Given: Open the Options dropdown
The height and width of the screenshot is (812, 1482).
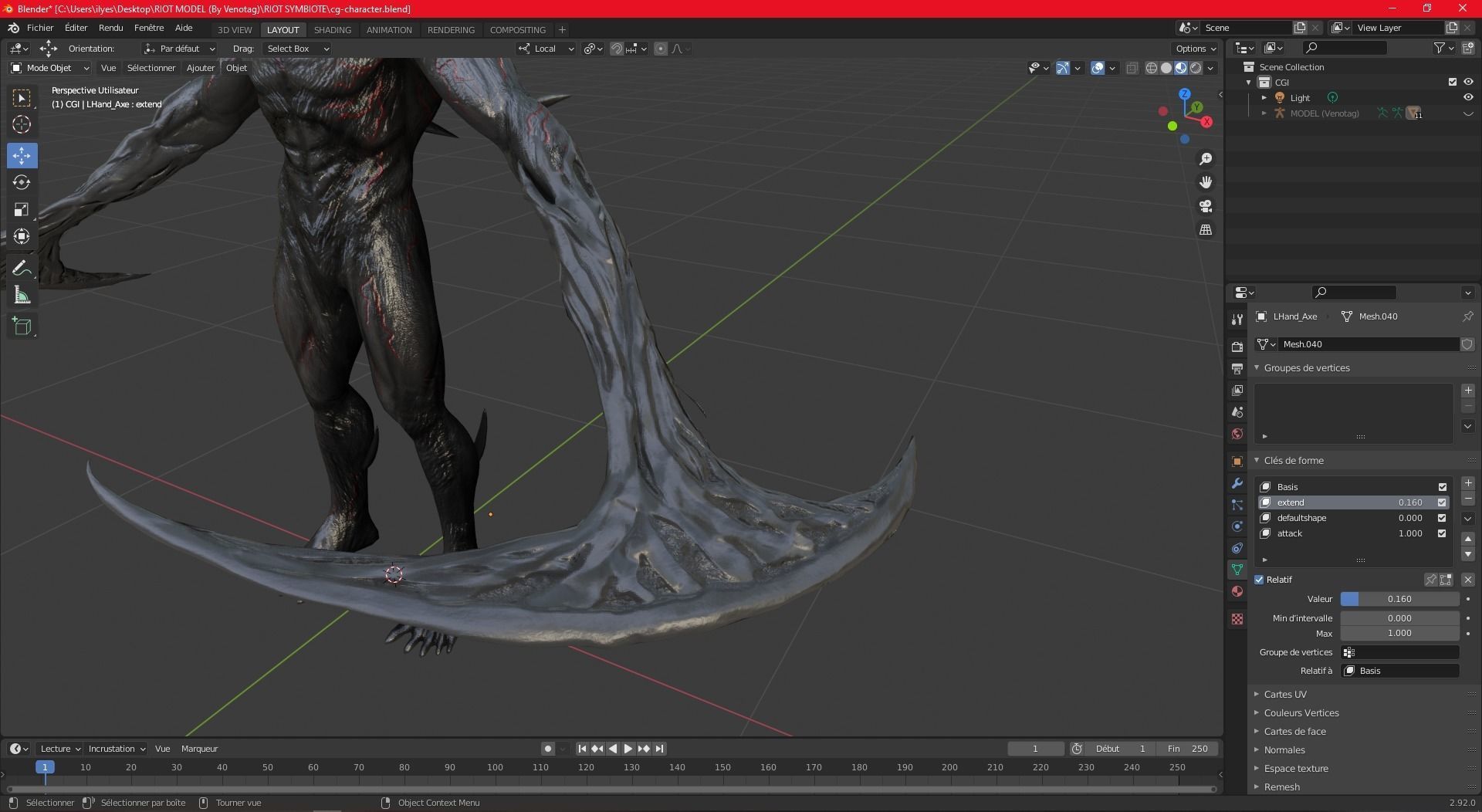Looking at the screenshot, I should (x=1196, y=49).
